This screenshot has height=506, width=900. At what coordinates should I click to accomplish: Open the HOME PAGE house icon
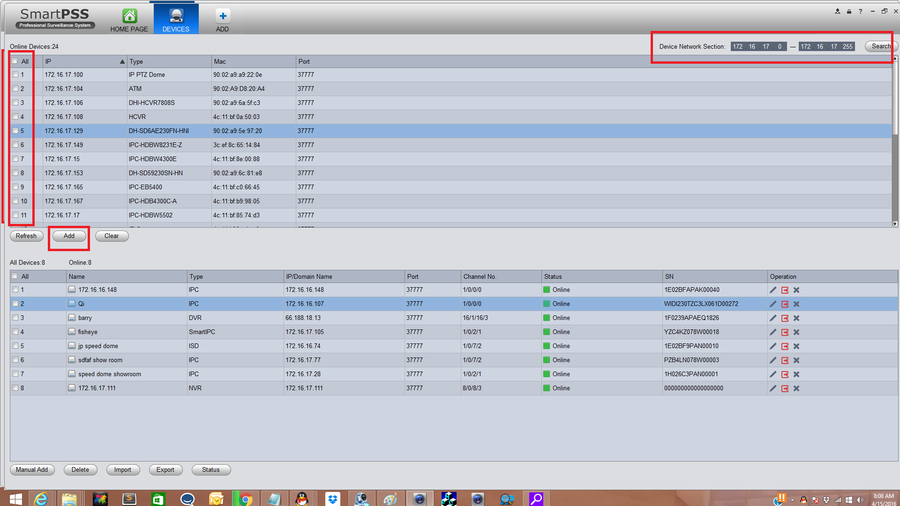[x=129, y=16]
